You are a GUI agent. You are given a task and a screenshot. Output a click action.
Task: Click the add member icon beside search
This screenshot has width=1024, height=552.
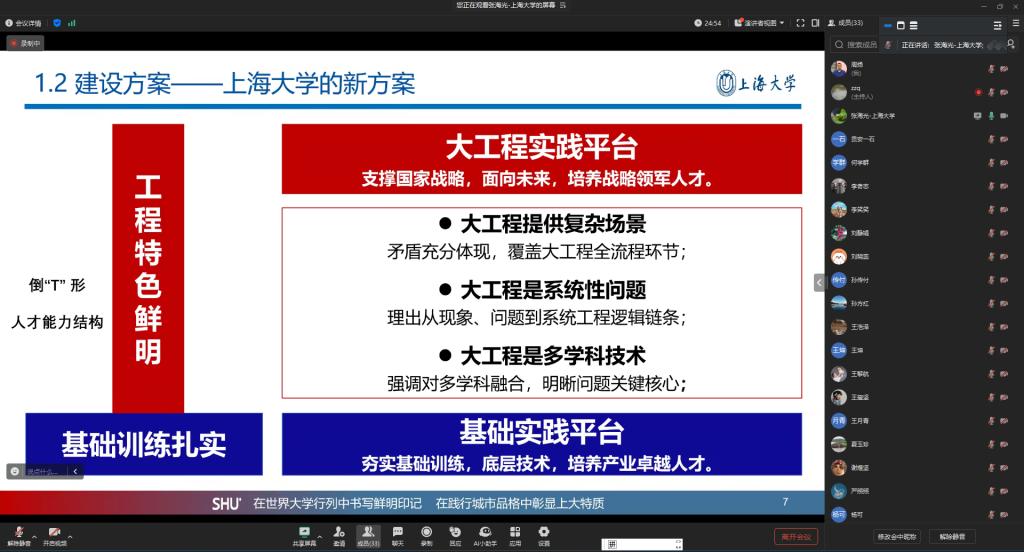(1011, 44)
